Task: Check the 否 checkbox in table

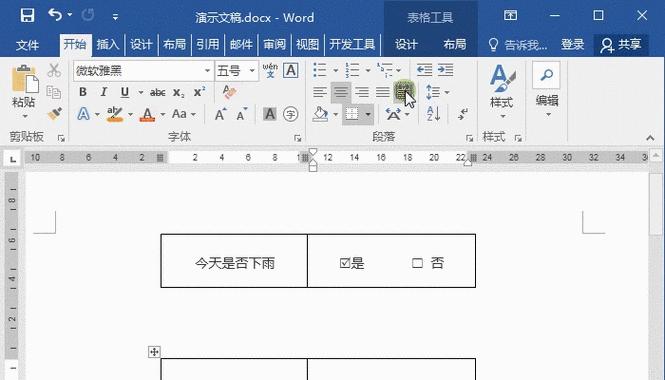Action: 417,263
